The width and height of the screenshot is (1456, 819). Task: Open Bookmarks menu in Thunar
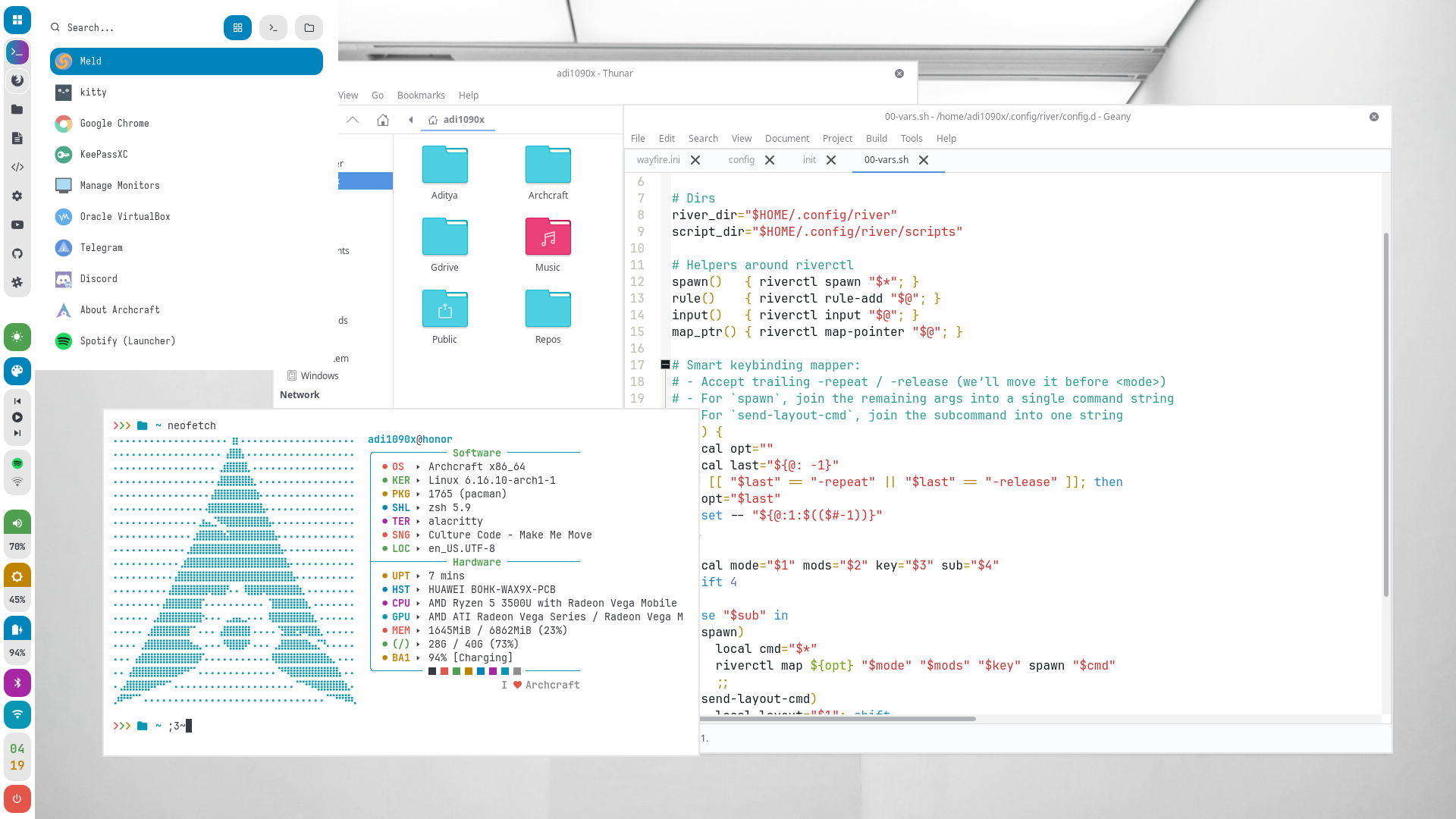point(421,96)
